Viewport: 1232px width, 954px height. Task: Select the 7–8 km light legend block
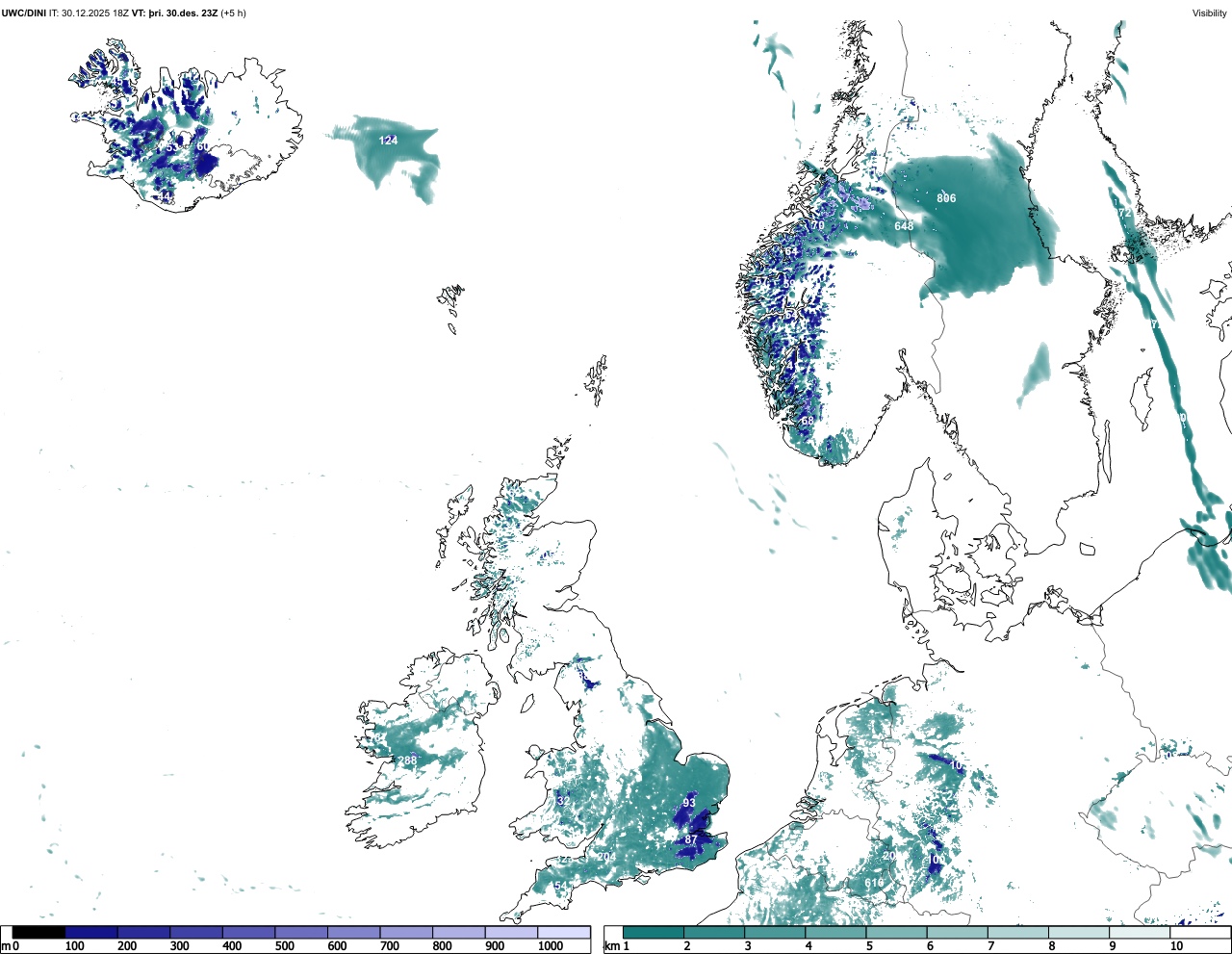(1018, 932)
